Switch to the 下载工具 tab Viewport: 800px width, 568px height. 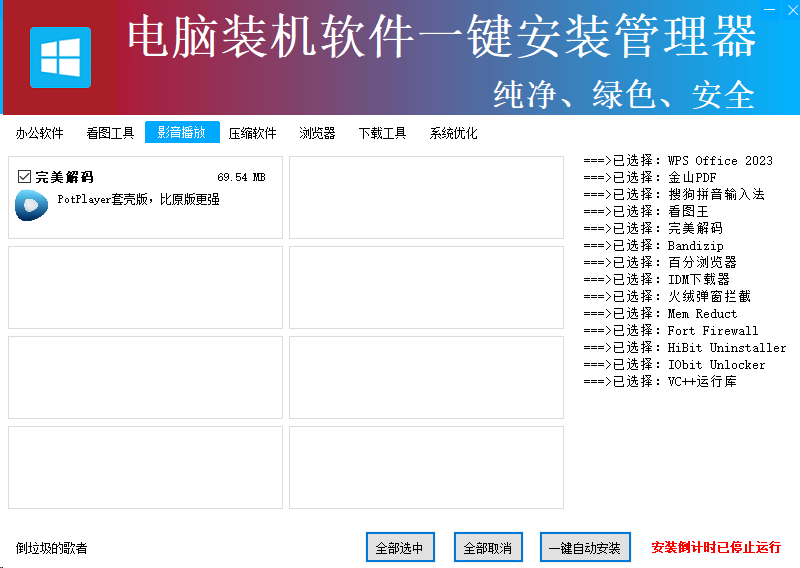click(x=382, y=133)
